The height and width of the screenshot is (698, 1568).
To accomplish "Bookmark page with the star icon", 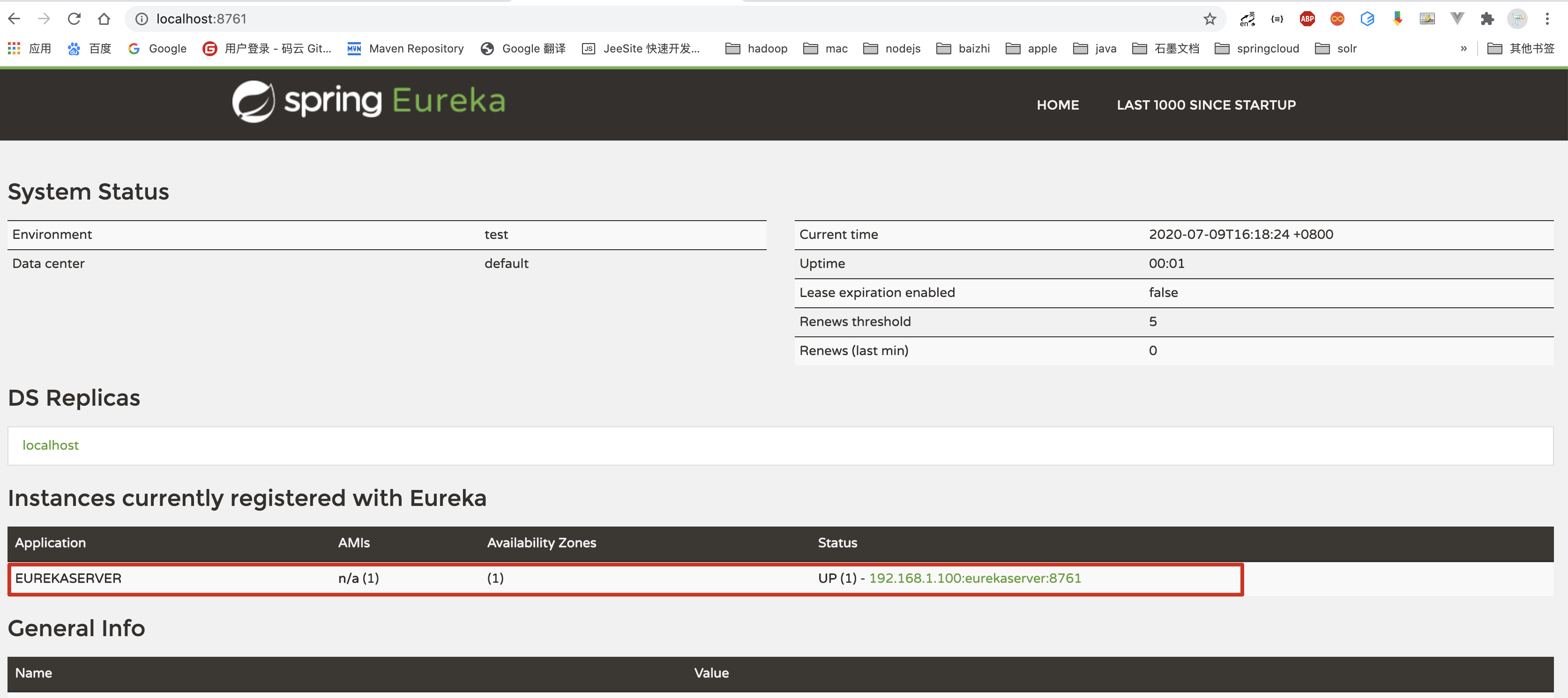I will (1210, 19).
